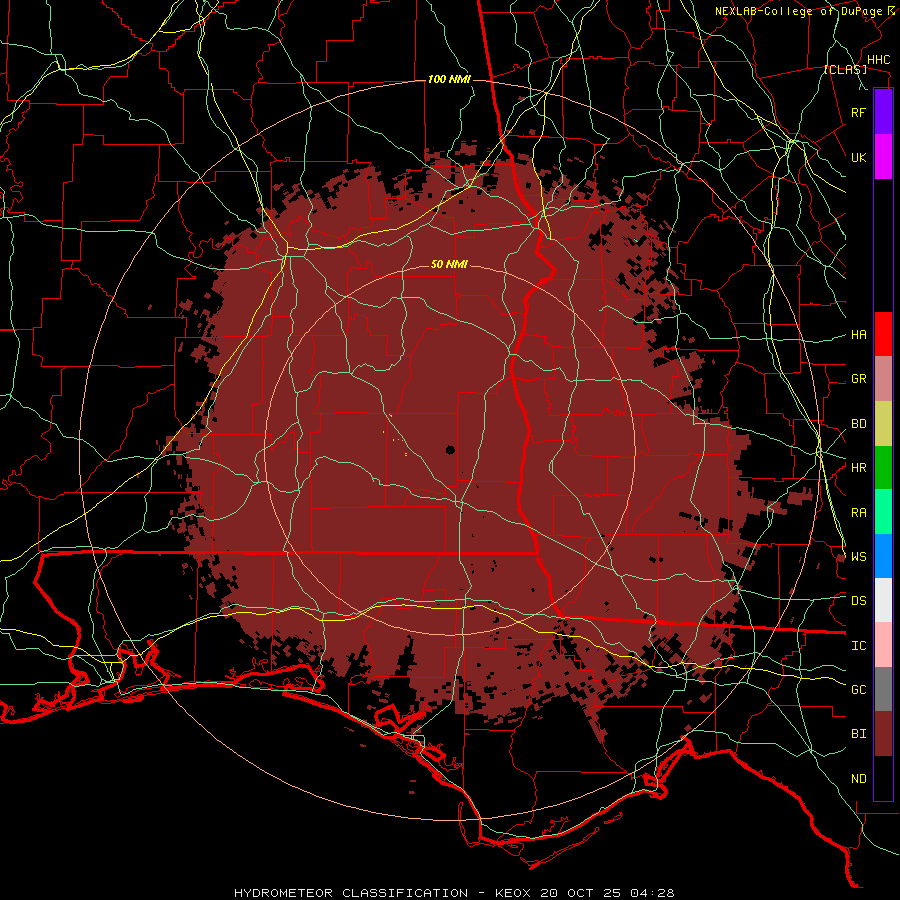900x900 pixels.
Task: Click the black radar site dot at center
Action: (450, 450)
